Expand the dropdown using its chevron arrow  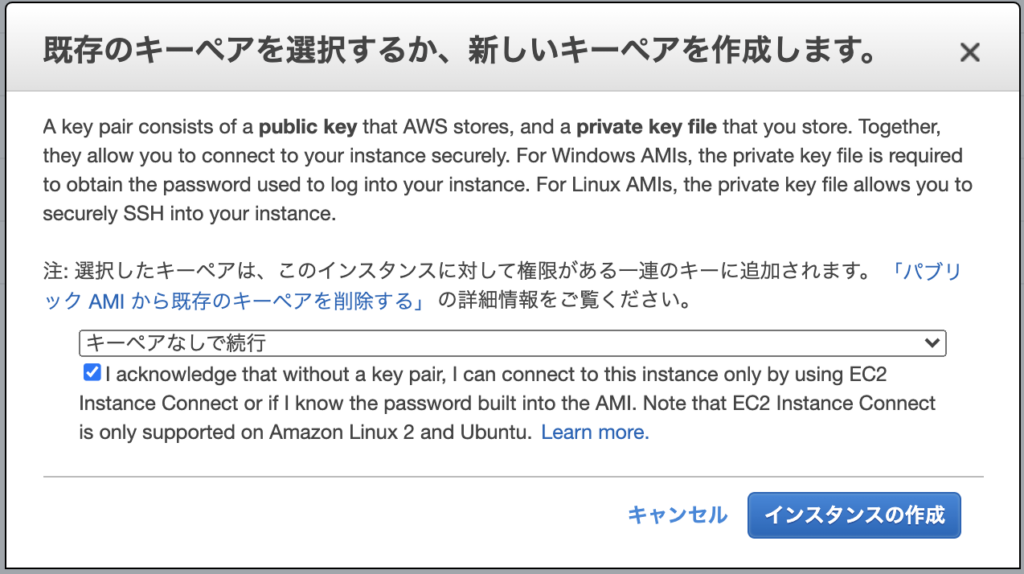click(932, 343)
